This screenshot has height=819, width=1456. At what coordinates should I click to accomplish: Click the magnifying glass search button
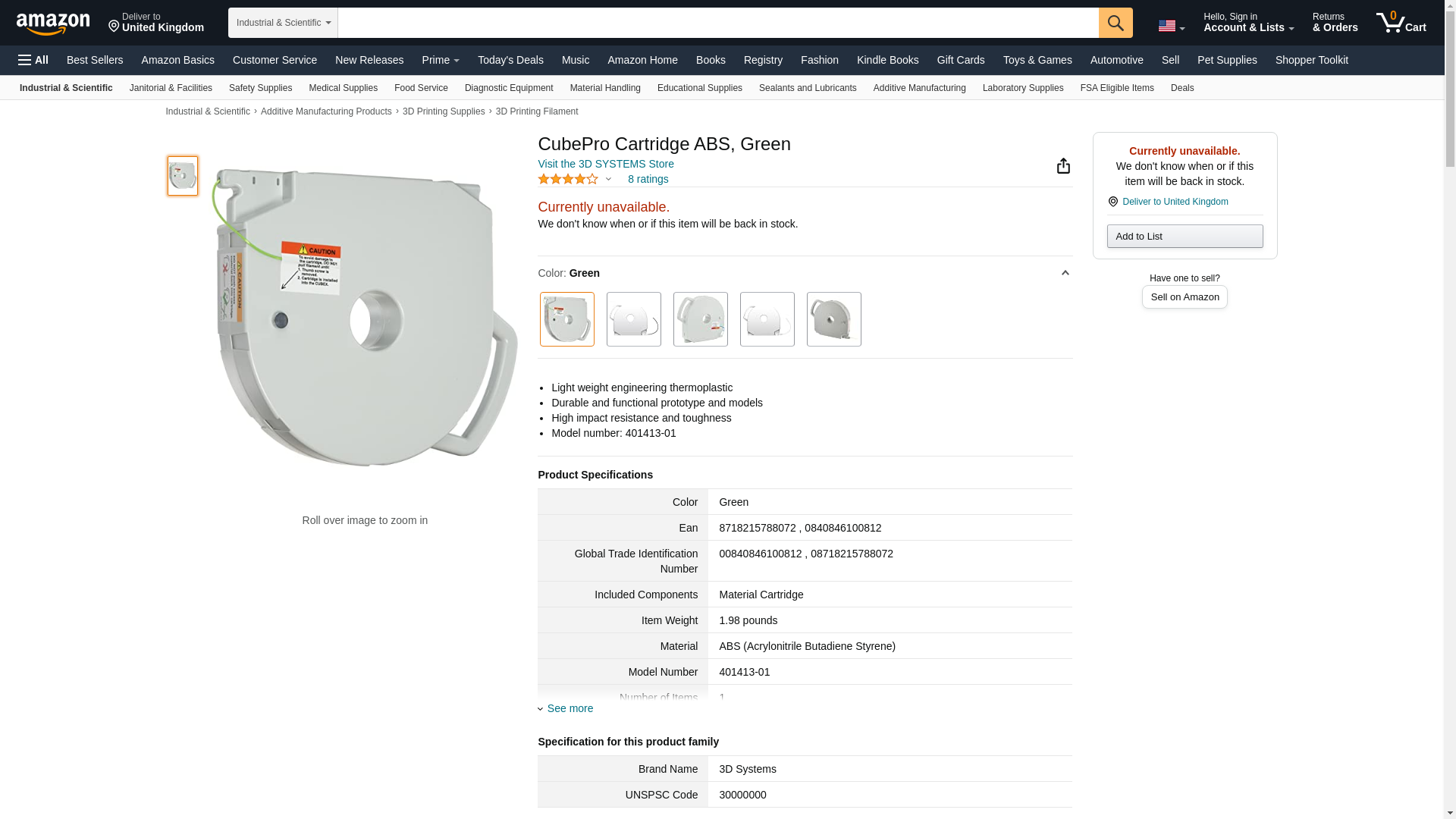pos(1115,23)
